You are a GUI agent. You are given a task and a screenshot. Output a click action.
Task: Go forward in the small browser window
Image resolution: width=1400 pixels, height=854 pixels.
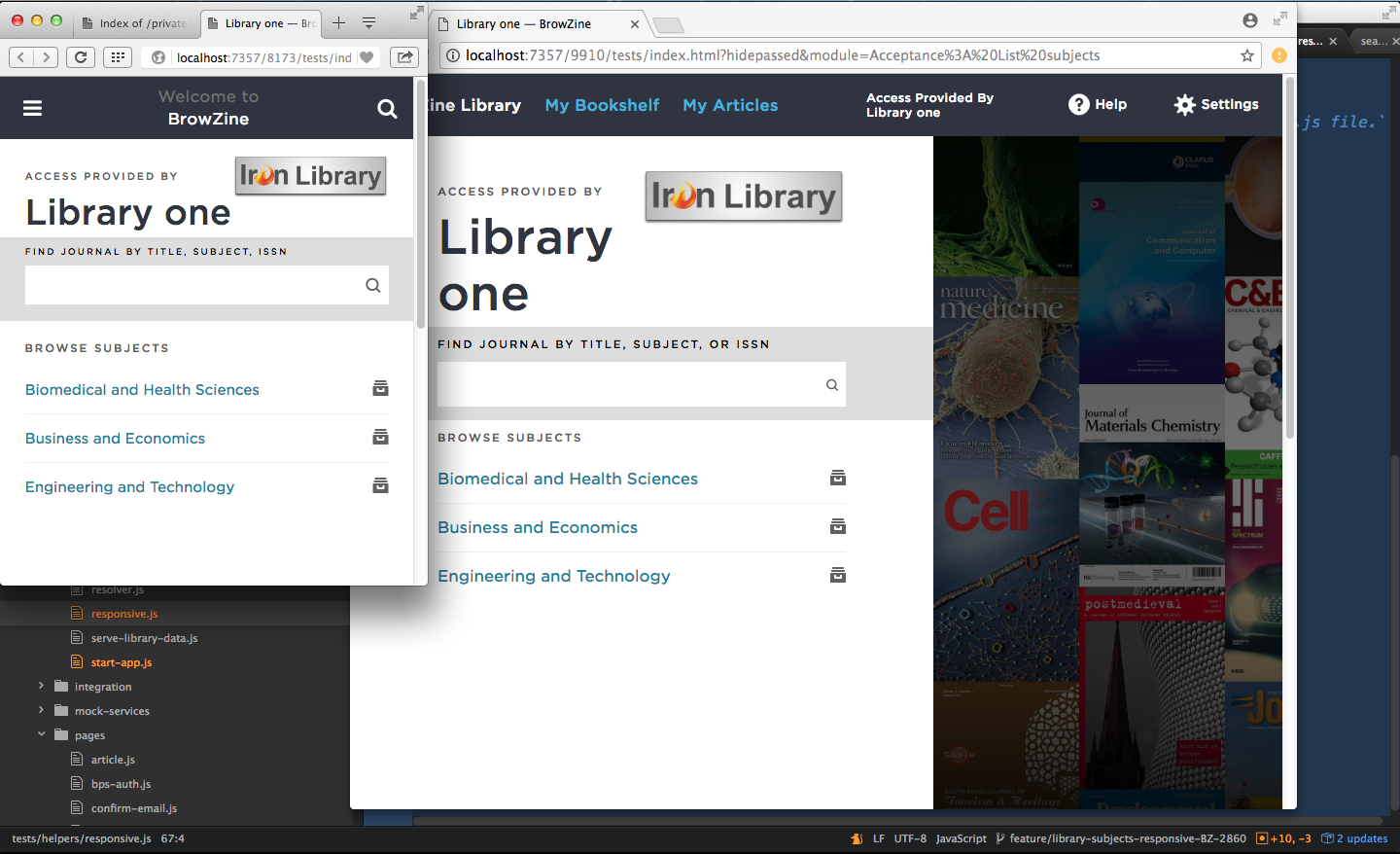point(46,57)
